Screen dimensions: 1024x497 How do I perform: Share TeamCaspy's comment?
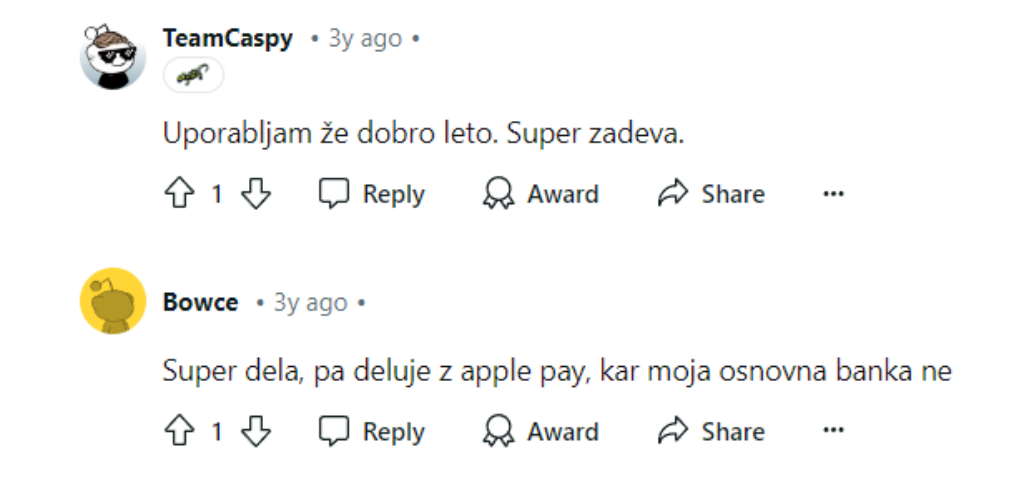(x=711, y=194)
